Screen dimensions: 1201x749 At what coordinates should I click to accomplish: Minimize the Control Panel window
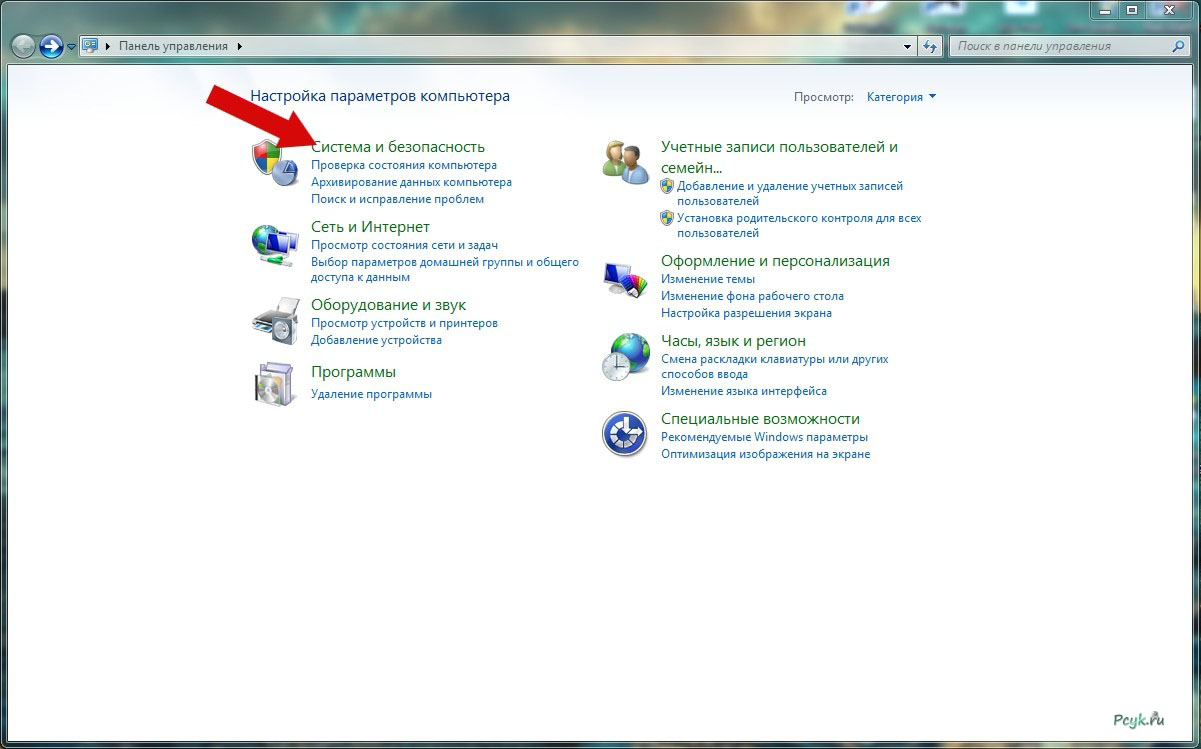pyautogui.click(x=1105, y=10)
